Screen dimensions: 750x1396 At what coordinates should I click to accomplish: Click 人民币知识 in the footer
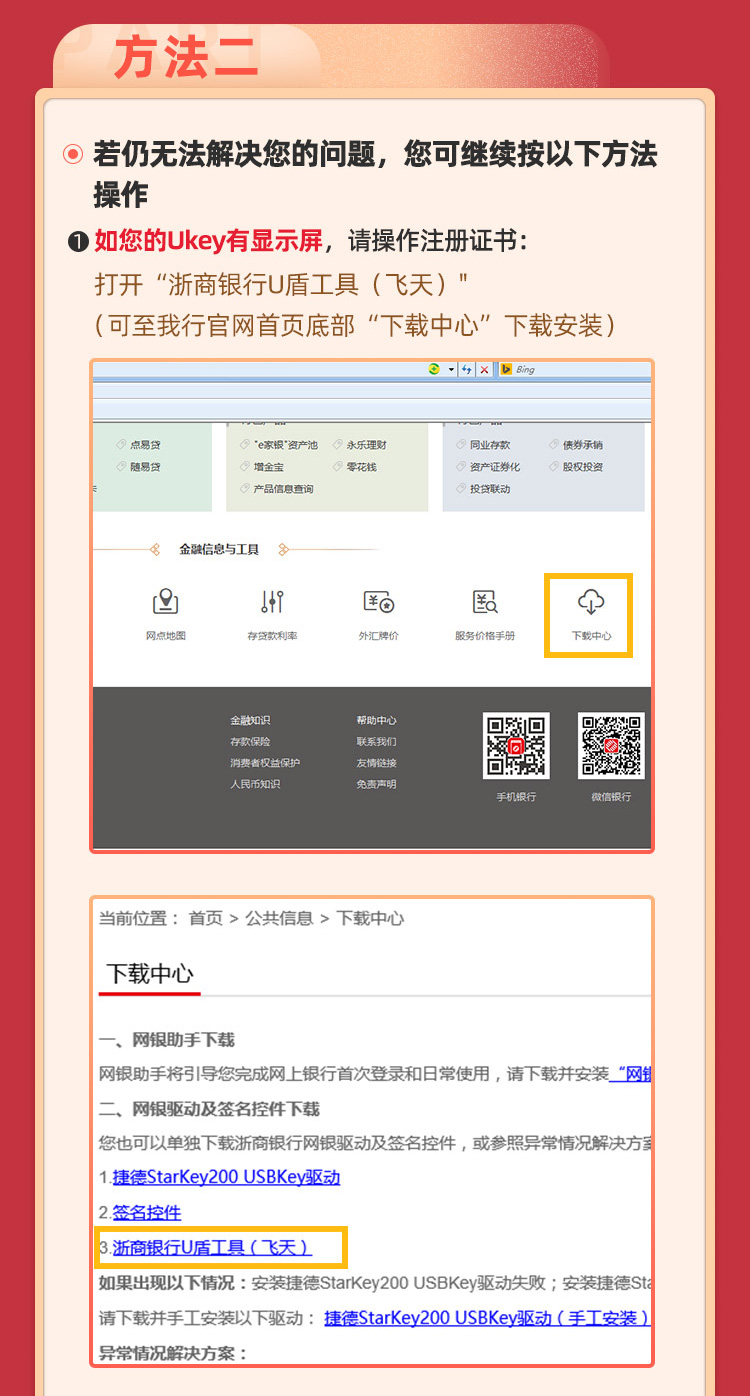[255, 784]
